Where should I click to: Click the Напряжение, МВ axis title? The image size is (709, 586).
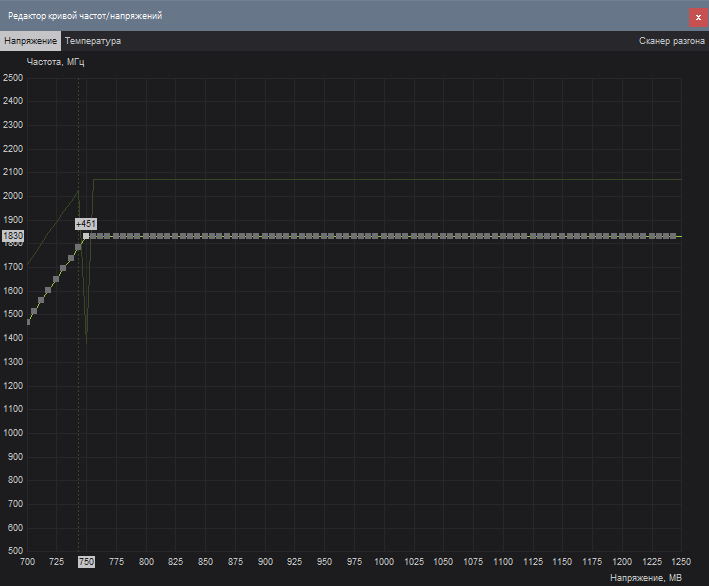[646, 578]
